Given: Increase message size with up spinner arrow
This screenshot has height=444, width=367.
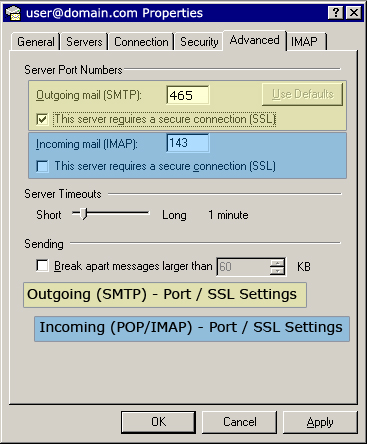Looking at the screenshot, I should pos(277,263).
